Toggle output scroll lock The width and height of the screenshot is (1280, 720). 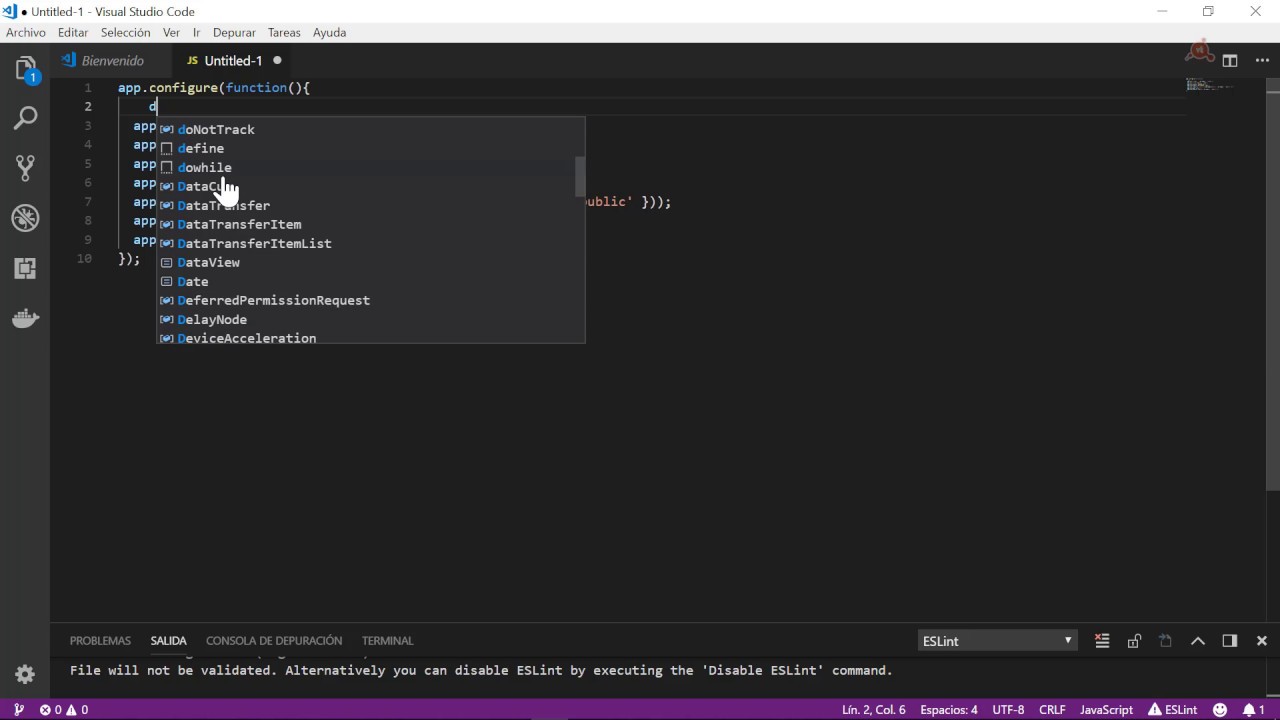1134,641
